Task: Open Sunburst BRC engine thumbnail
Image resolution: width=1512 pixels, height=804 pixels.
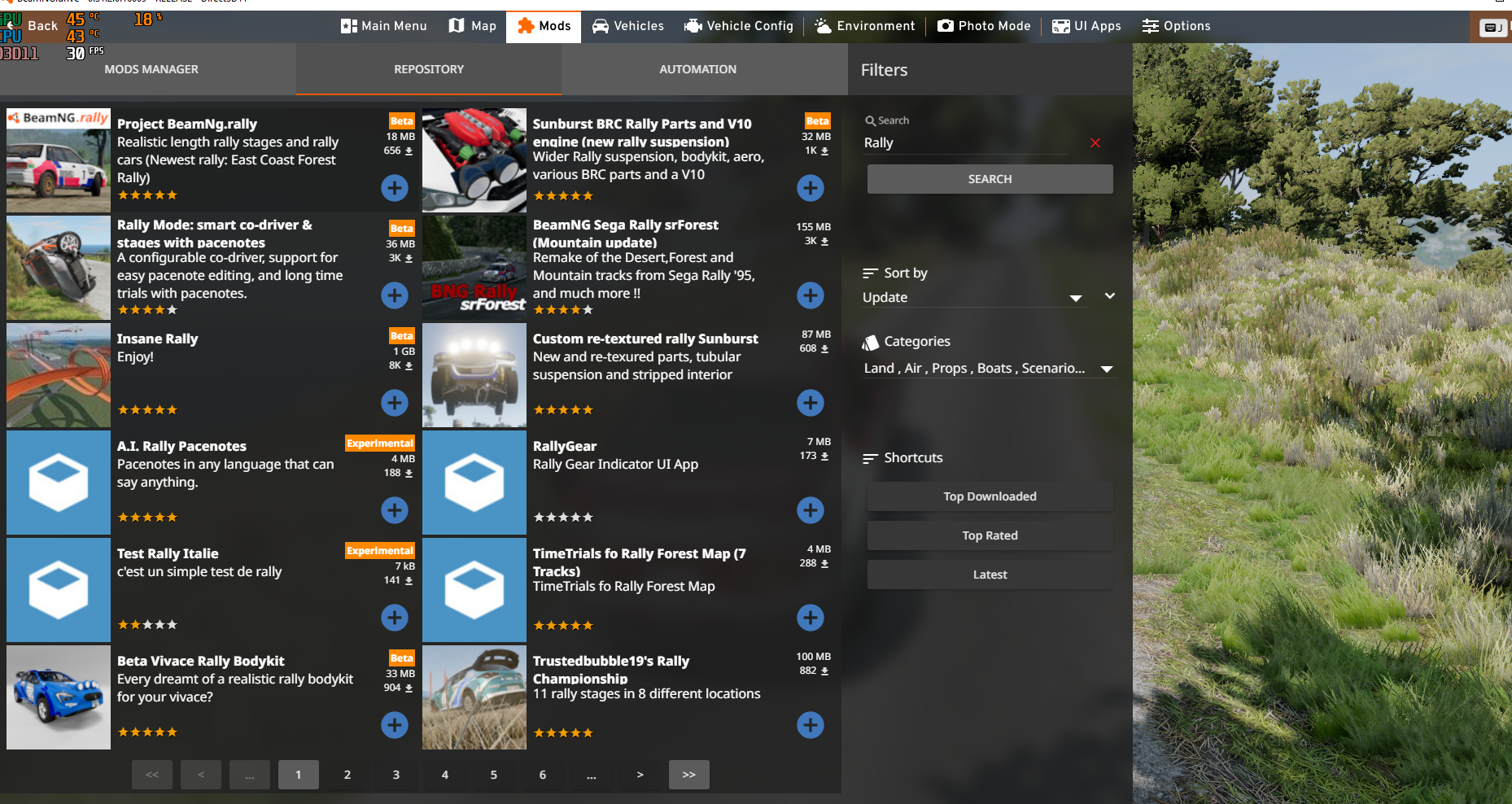Action: pos(474,160)
